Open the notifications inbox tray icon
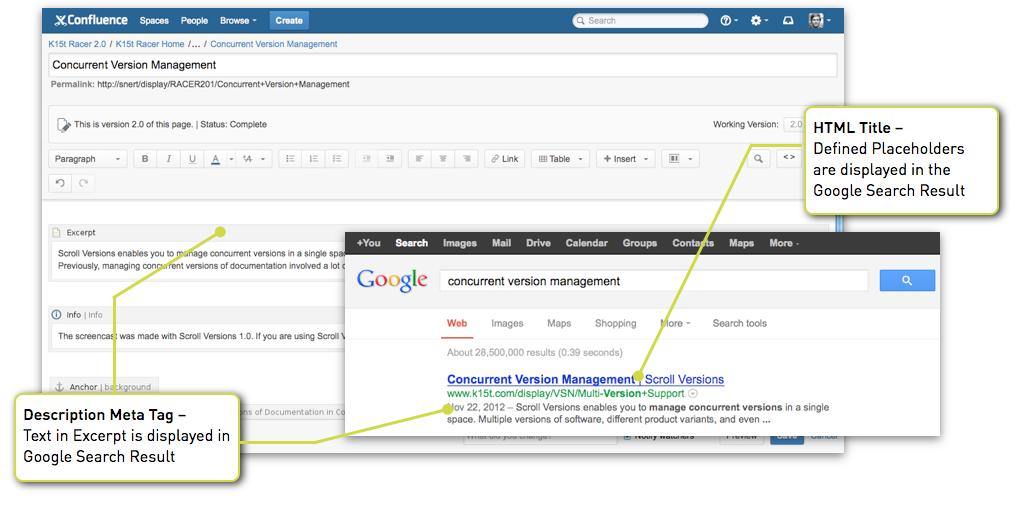 [789, 21]
